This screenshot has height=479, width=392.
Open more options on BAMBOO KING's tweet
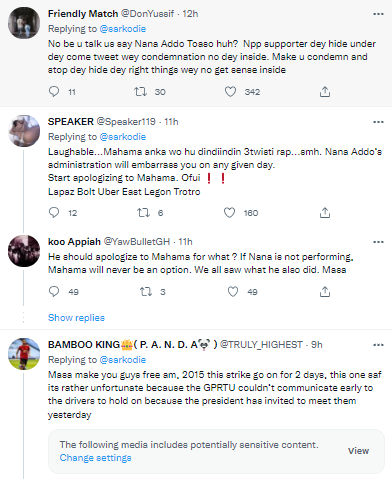tap(378, 345)
